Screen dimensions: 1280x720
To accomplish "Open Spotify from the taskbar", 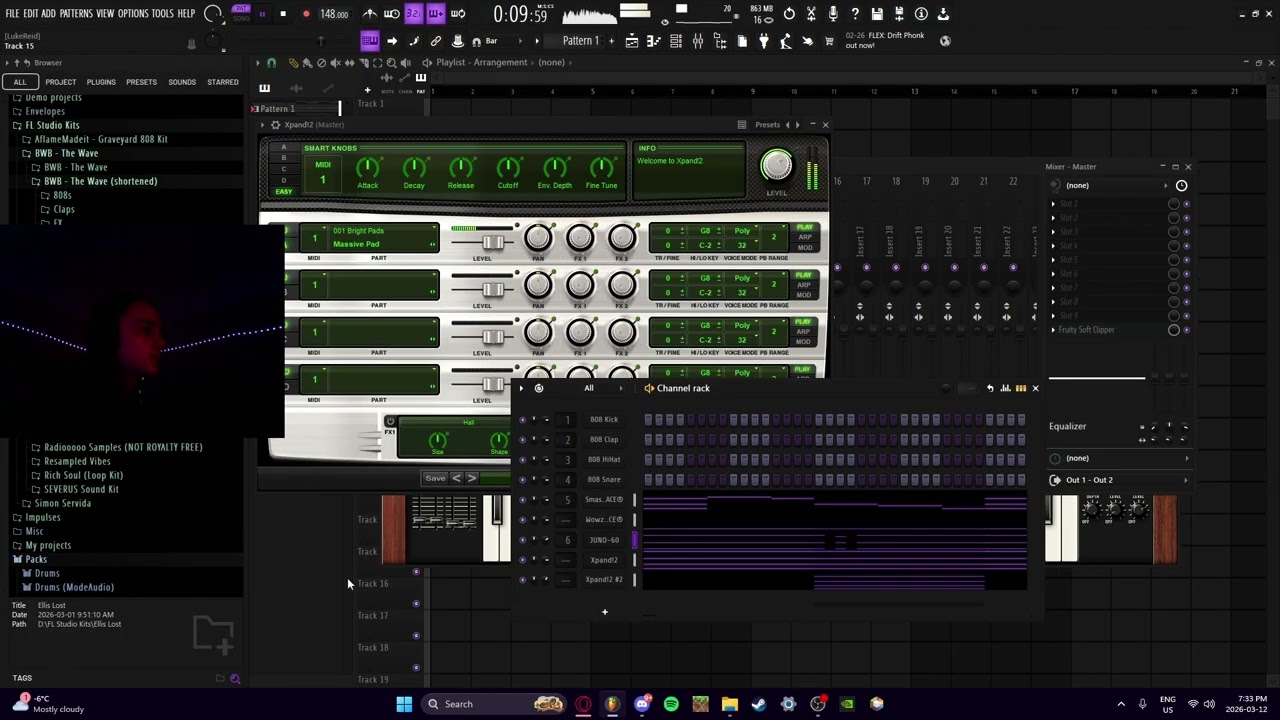I will pos(671,704).
